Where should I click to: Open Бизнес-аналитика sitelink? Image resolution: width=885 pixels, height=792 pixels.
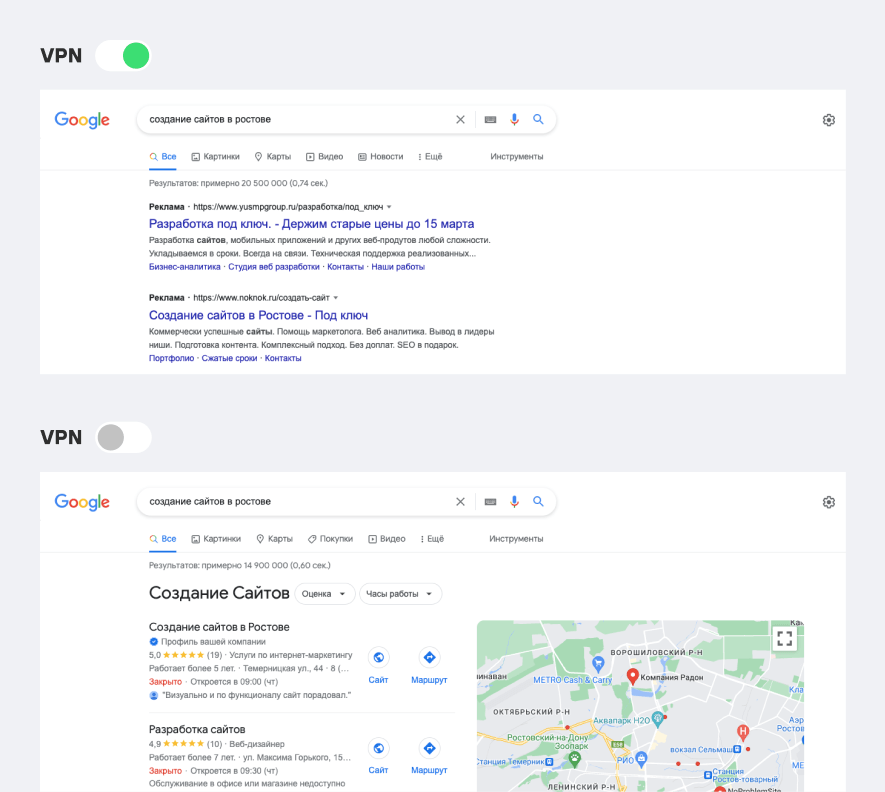click(x=185, y=267)
